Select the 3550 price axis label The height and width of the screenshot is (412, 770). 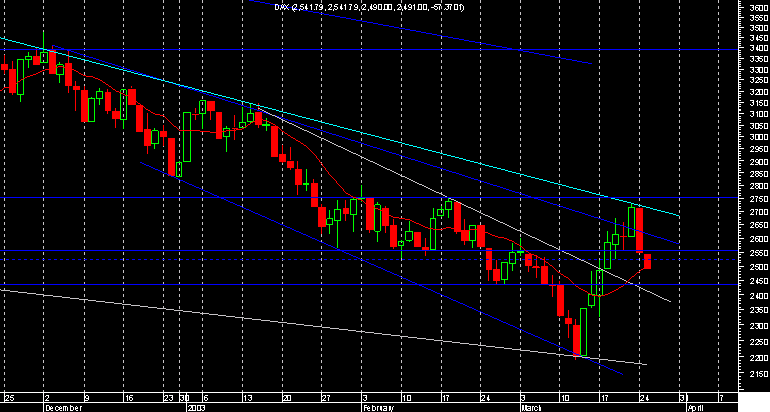[x=759, y=18]
